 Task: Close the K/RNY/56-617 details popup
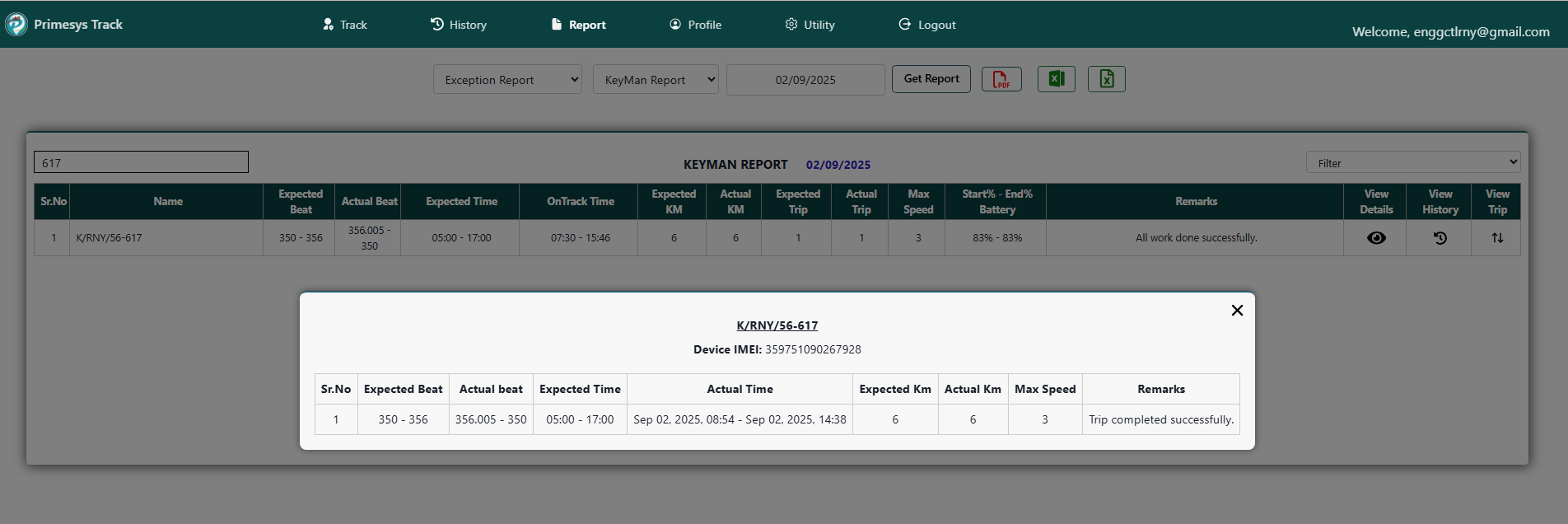(x=1236, y=311)
